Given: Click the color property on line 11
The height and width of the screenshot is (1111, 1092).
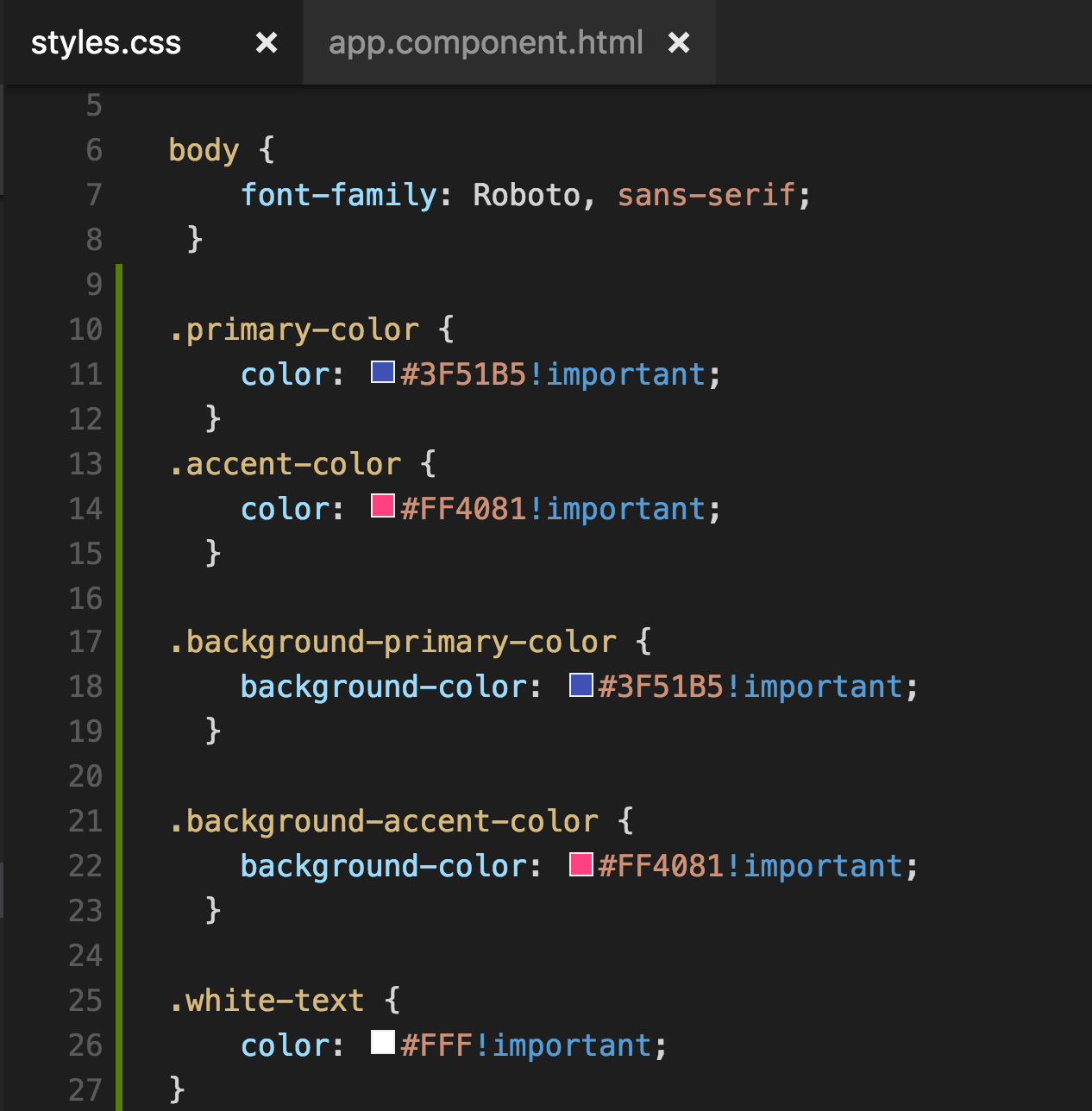Looking at the screenshot, I should 285,374.
